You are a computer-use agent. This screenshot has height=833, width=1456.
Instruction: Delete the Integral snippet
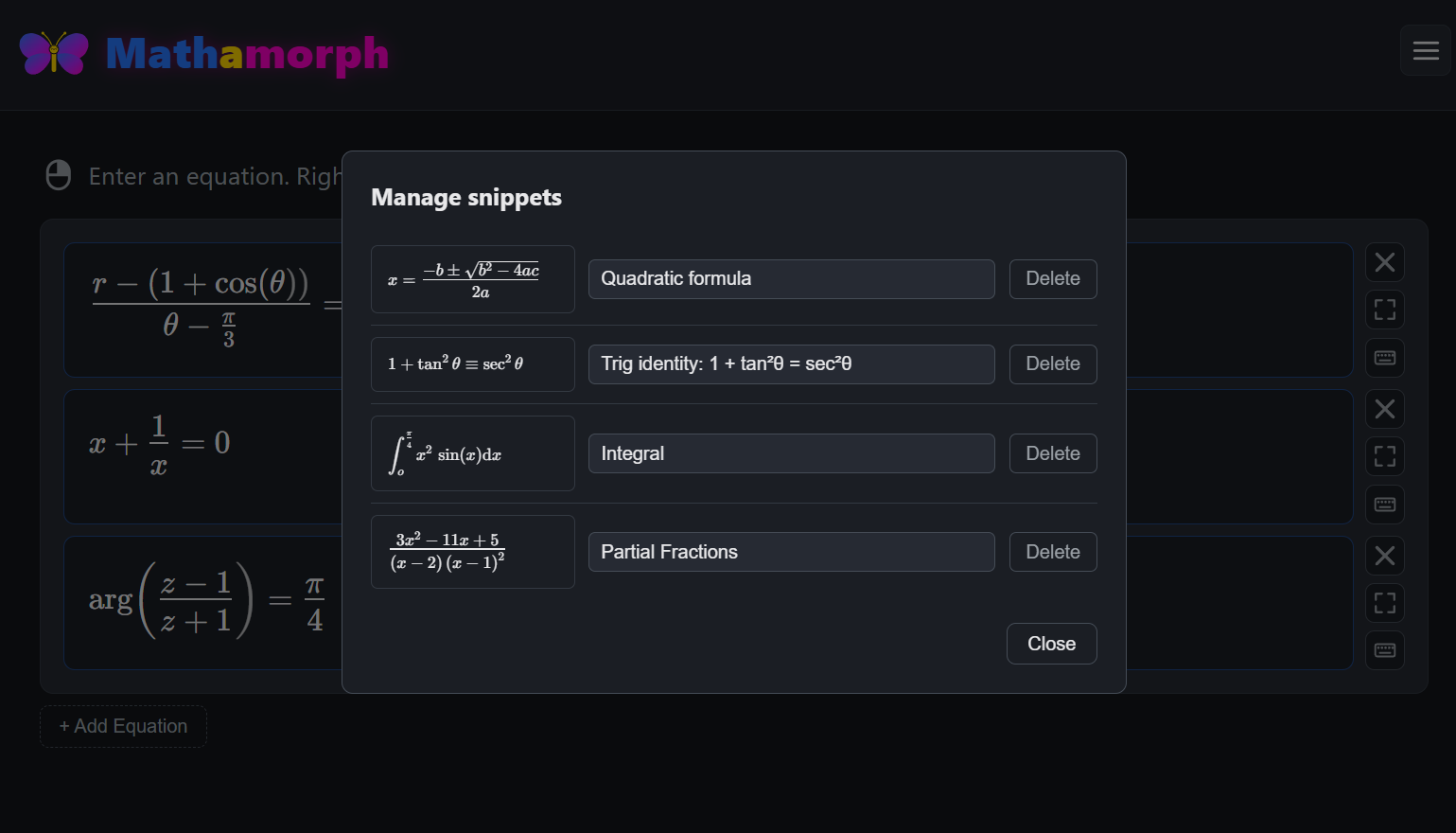pos(1053,453)
